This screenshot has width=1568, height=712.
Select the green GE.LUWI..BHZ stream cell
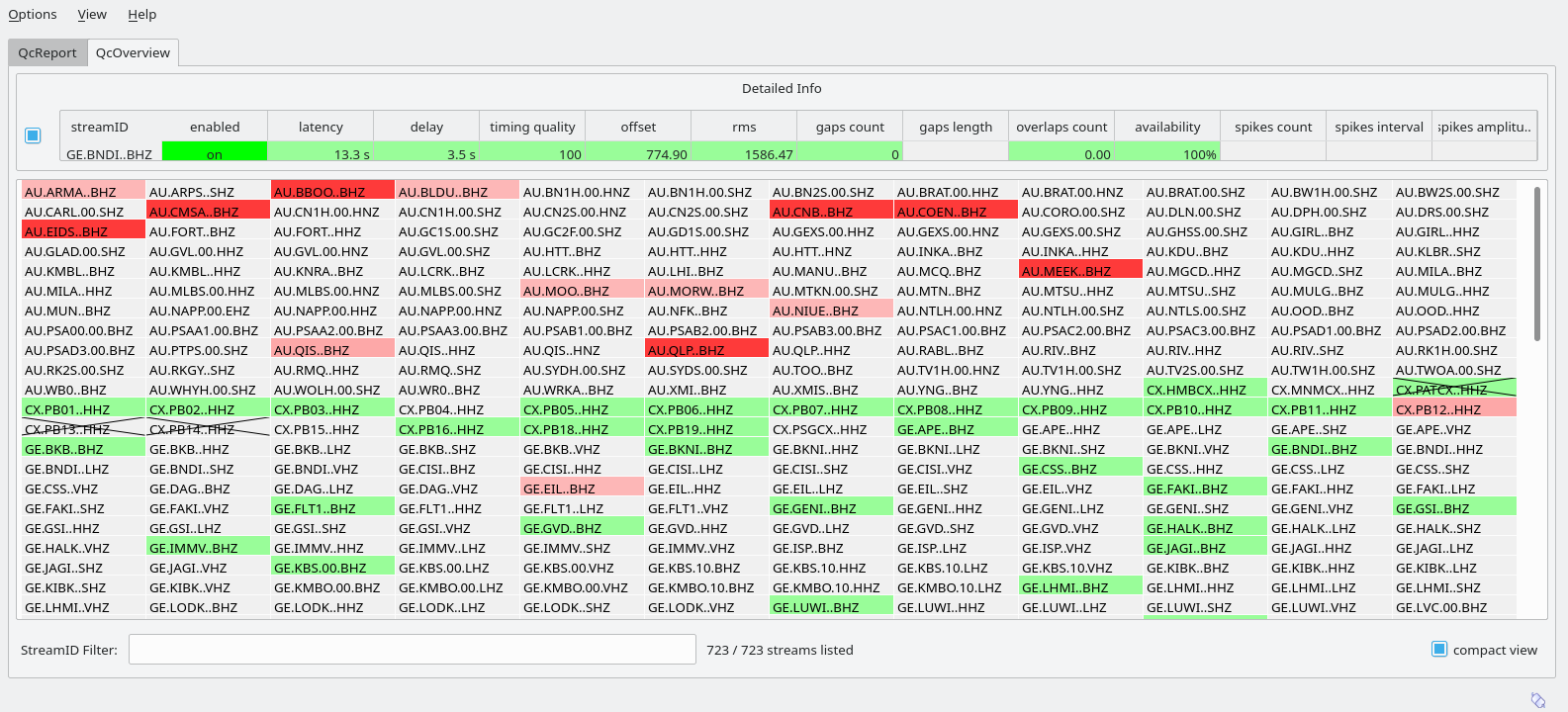(831, 607)
